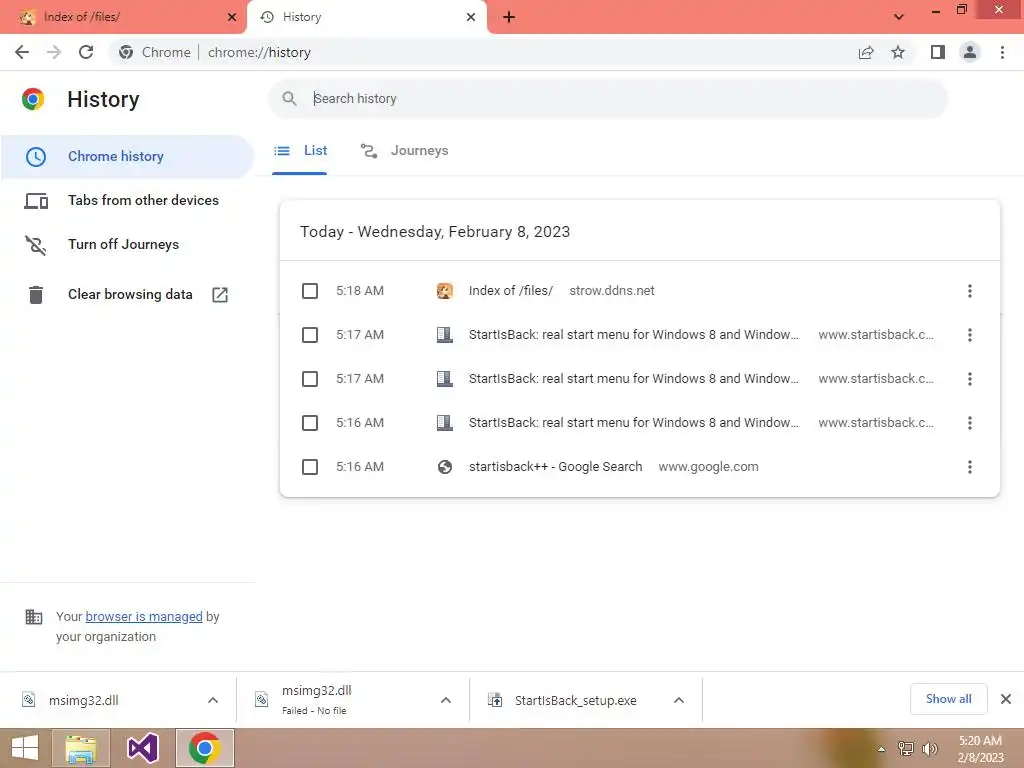
Task: Click Chrome icon in taskbar
Action: click(x=205, y=748)
